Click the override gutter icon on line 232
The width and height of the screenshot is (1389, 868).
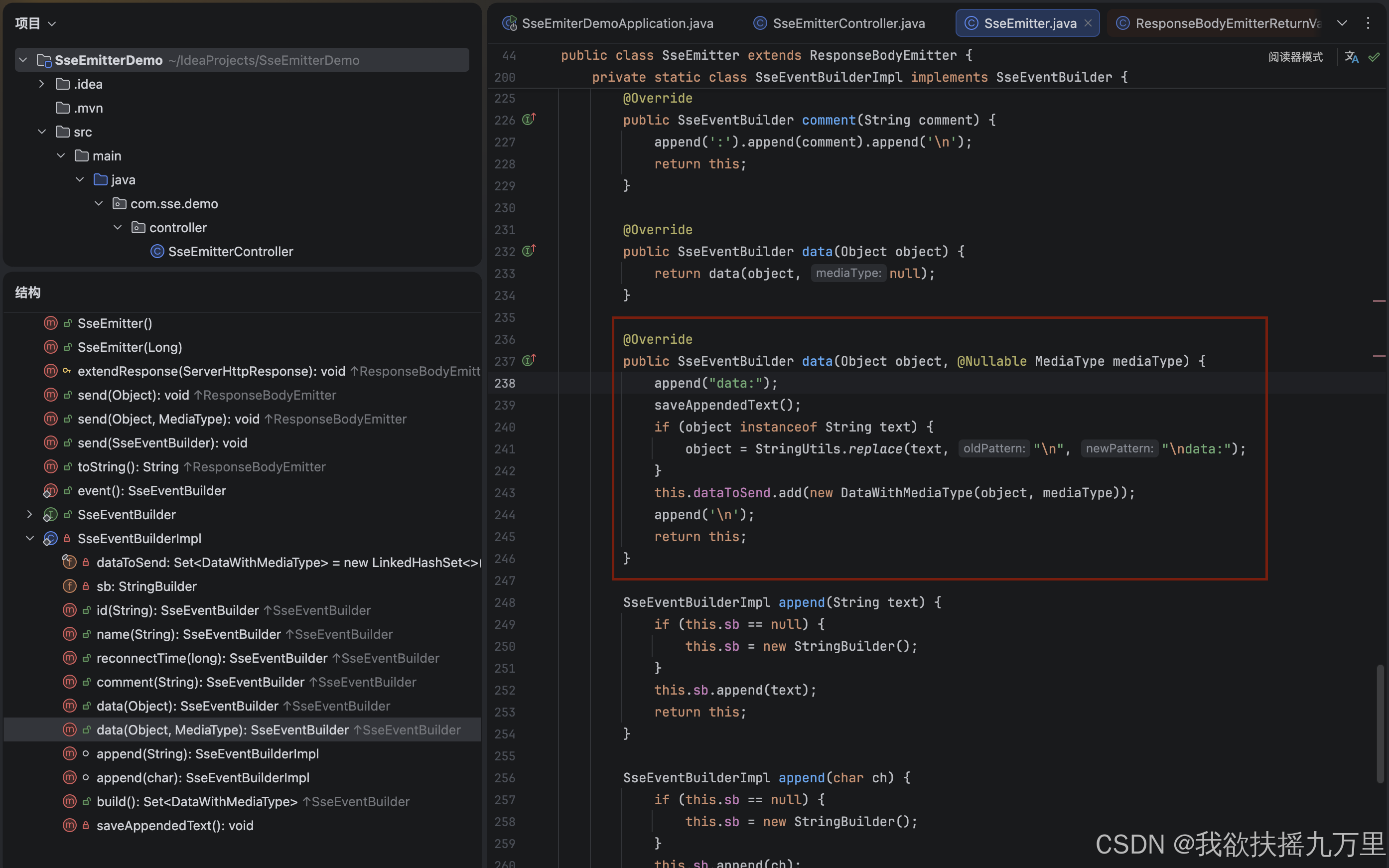pyautogui.click(x=529, y=251)
